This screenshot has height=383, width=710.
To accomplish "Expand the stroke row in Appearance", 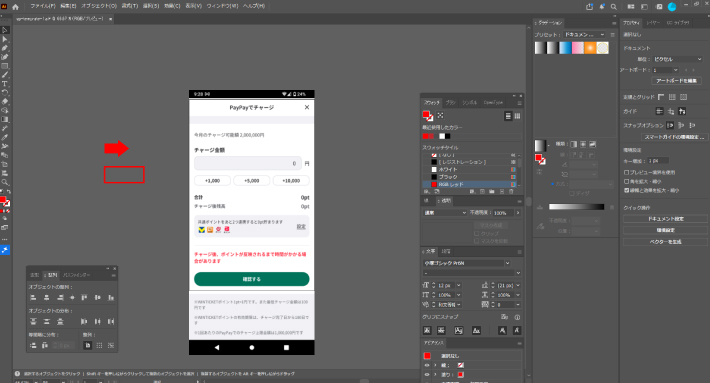I will (x=436, y=365).
